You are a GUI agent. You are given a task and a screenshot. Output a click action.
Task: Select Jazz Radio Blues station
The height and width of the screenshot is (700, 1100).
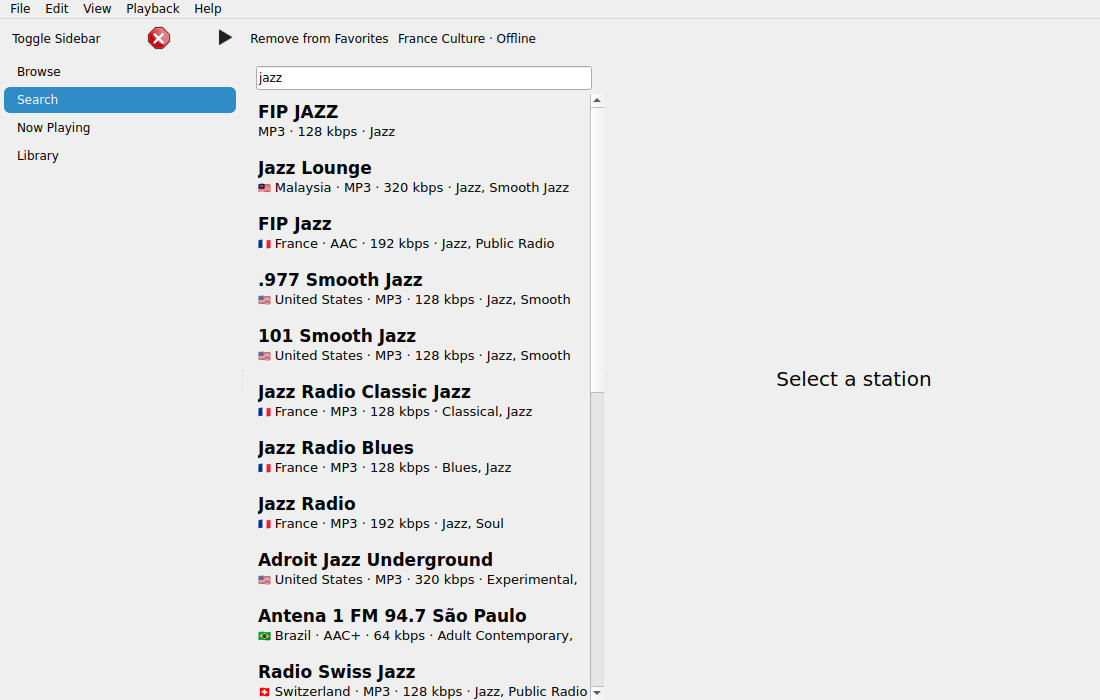[423, 457]
